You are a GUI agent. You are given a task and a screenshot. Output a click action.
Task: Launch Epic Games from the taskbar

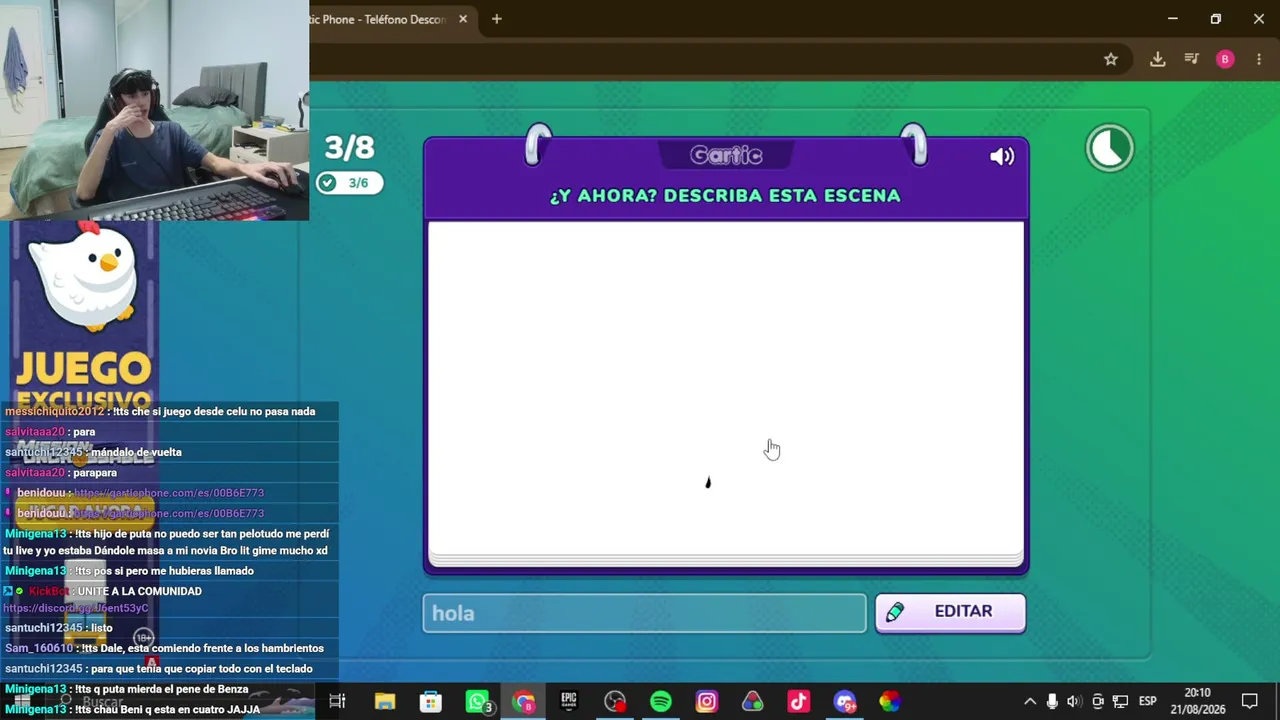(x=569, y=701)
